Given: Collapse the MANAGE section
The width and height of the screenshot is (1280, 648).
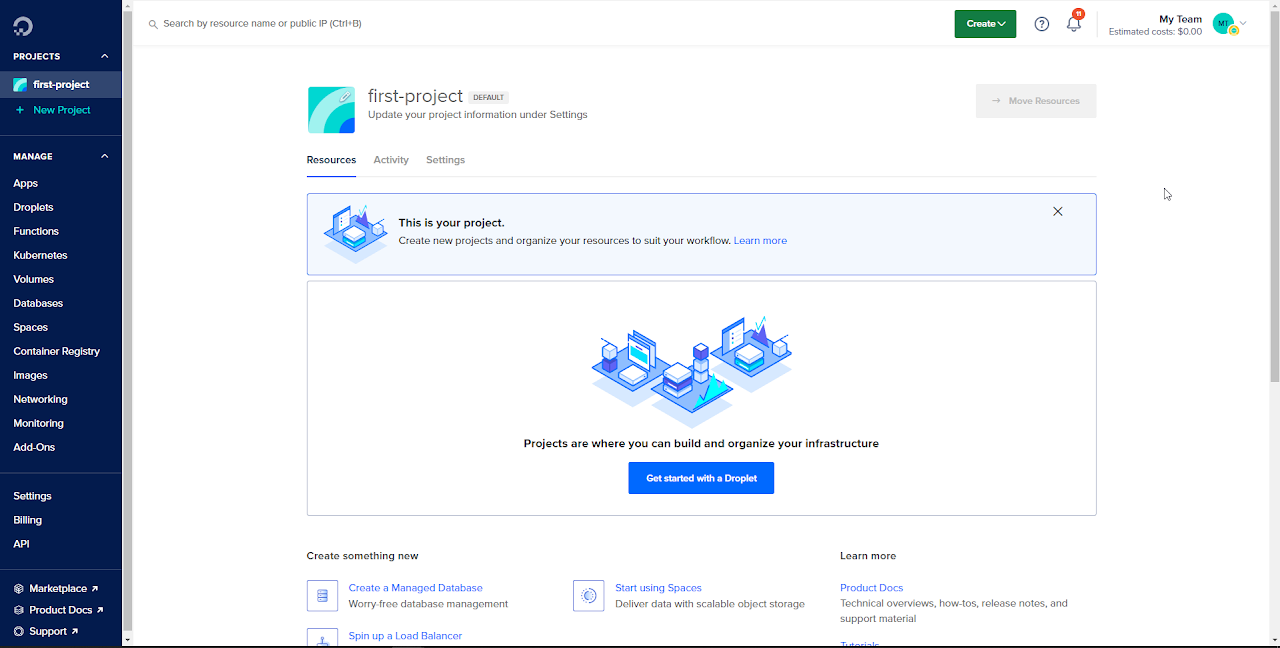Looking at the screenshot, I should coord(105,157).
